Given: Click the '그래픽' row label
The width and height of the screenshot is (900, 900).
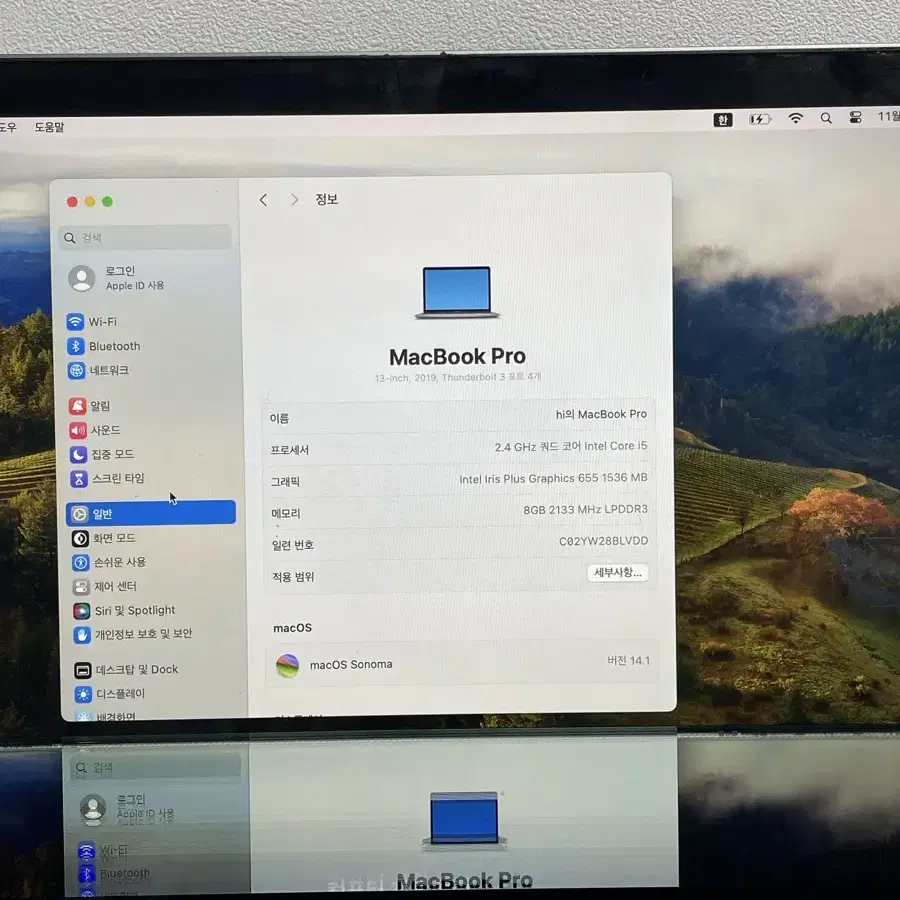Looking at the screenshot, I should [285, 482].
